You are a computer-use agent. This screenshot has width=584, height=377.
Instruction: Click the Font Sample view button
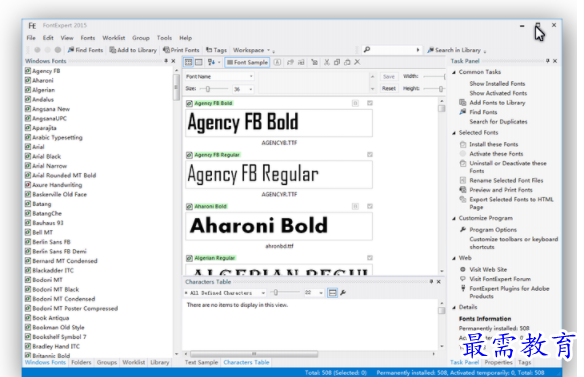tap(247, 62)
